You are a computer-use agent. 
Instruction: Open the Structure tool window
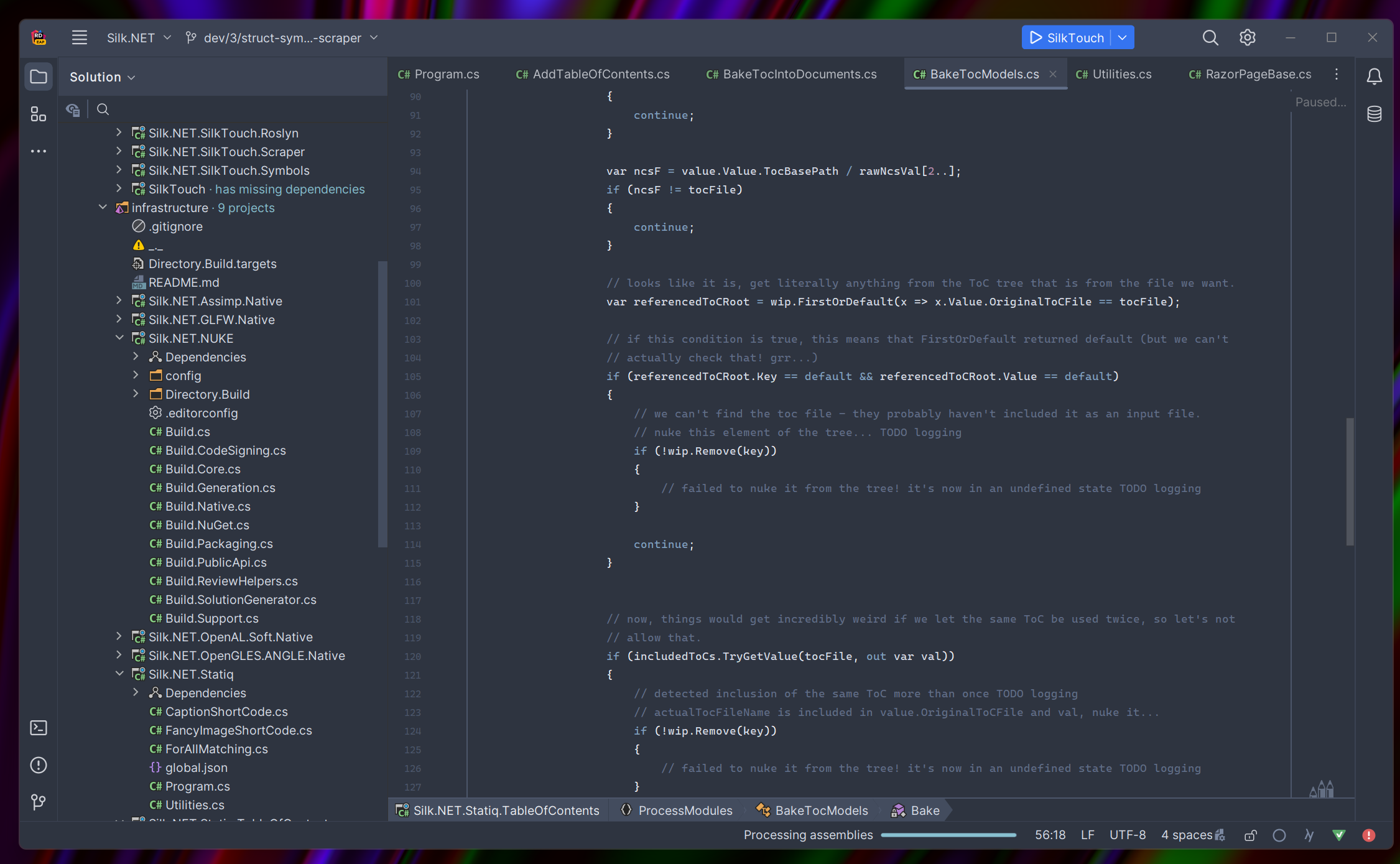(39, 114)
